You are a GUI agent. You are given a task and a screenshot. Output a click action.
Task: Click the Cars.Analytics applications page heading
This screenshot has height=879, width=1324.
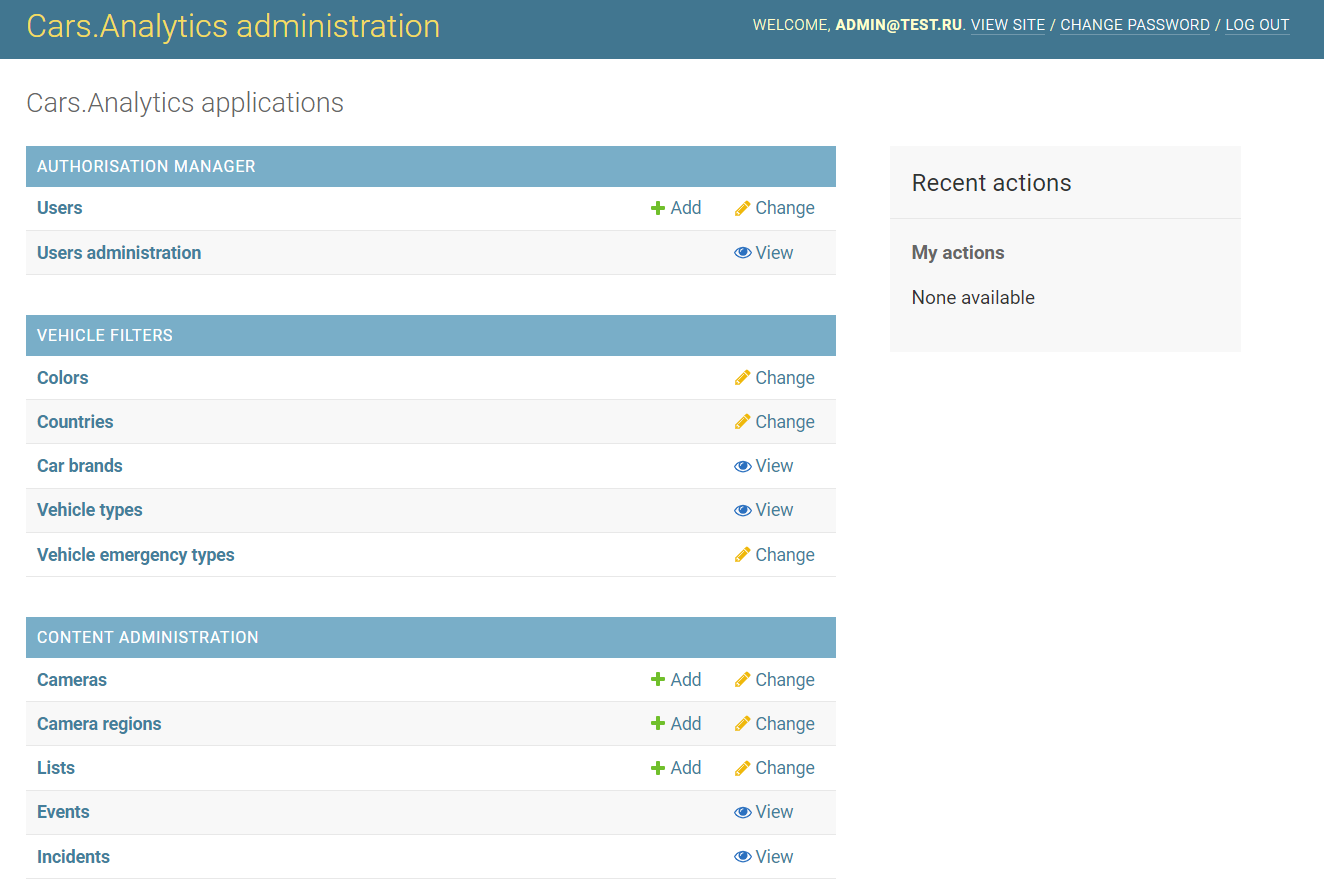[185, 103]
